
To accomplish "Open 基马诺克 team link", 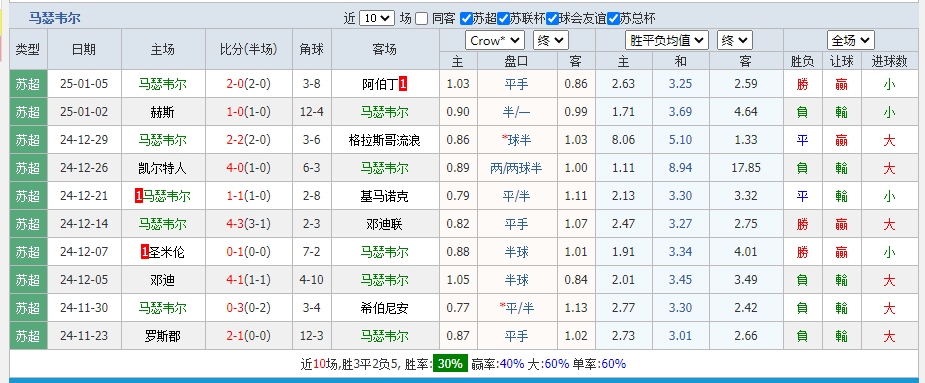I will [x=385, y=196].
